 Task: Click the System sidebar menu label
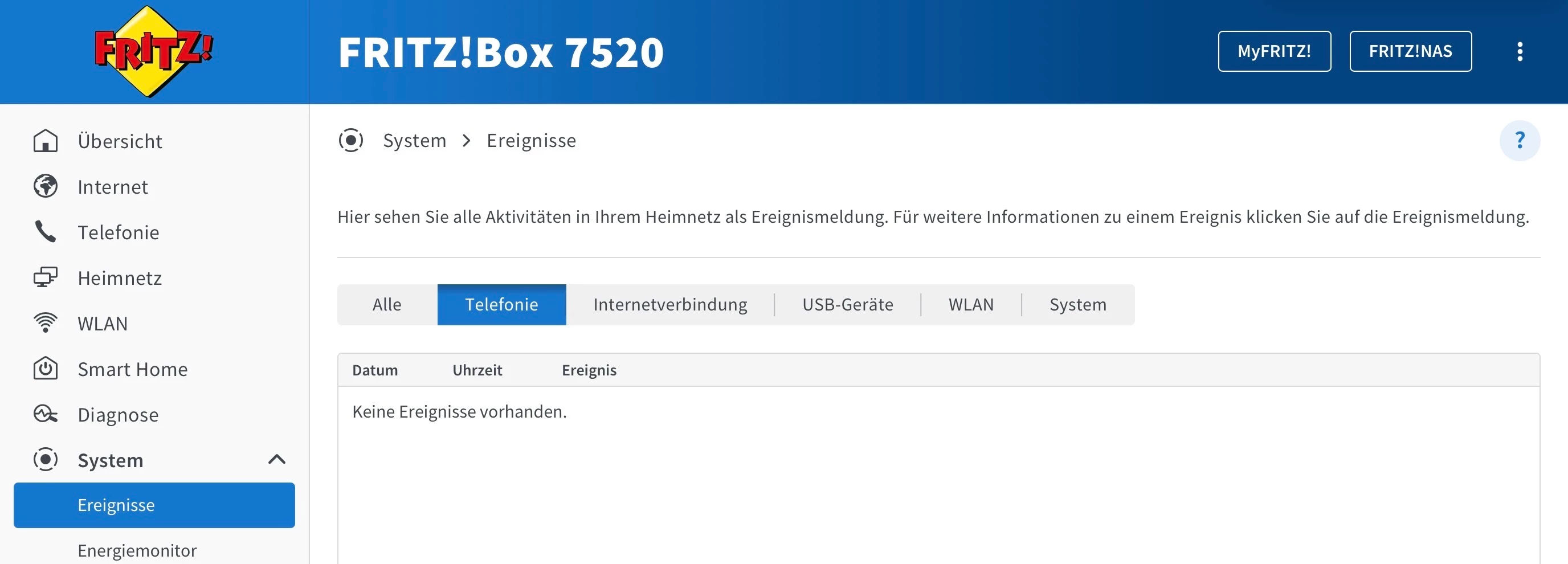point(111,460)
